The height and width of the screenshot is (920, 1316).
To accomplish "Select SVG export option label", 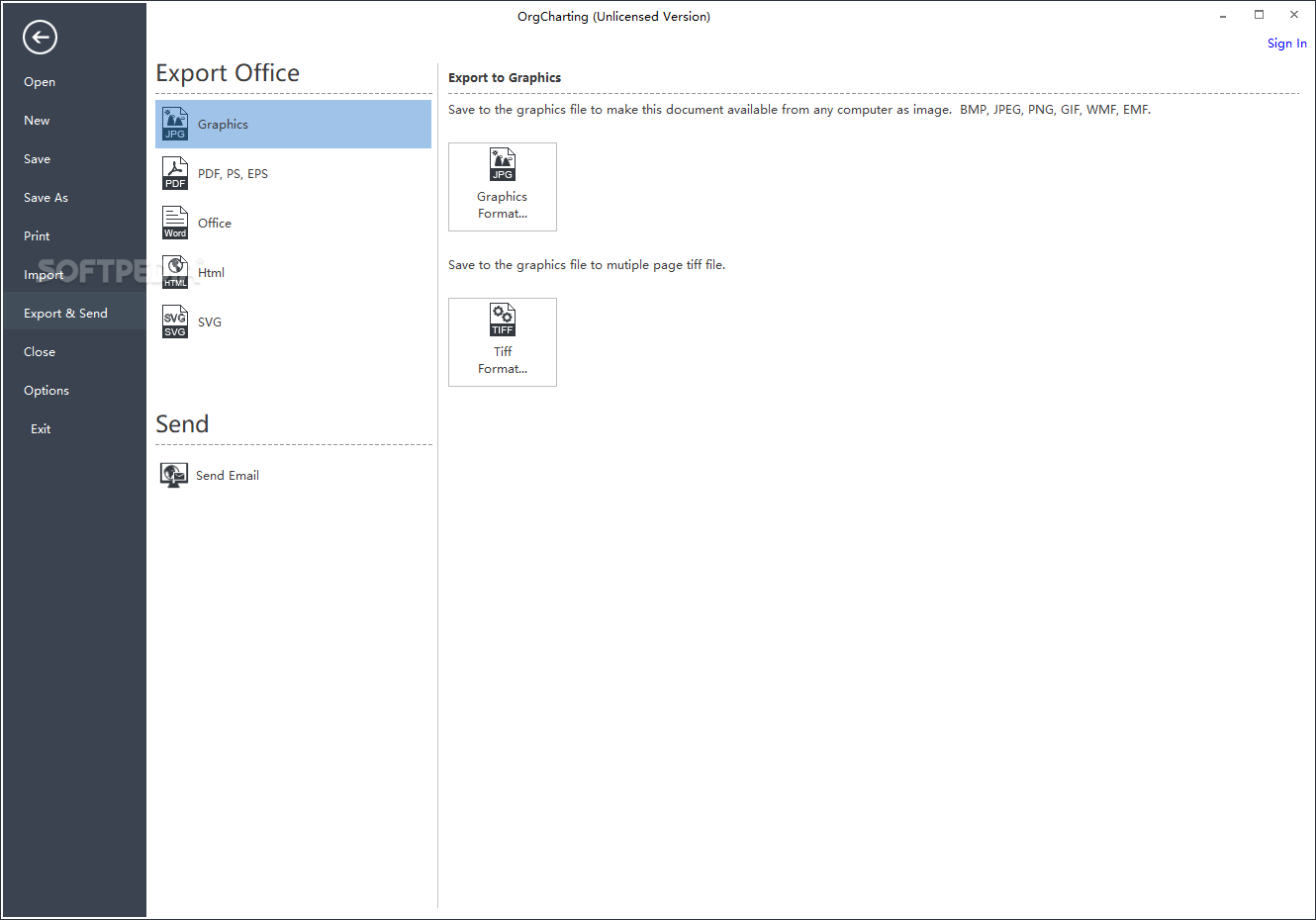I will coord(210,322).
